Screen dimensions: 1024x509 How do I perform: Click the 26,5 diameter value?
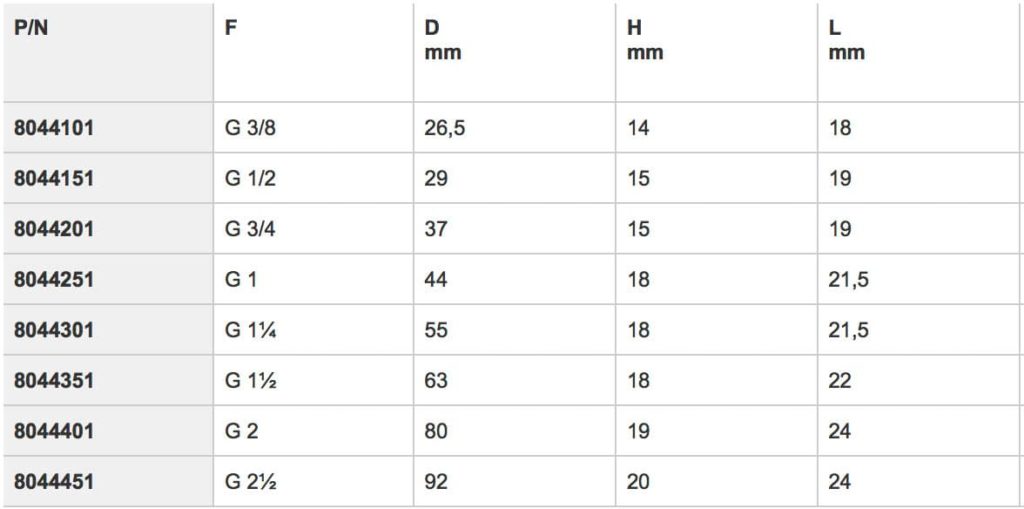click(445, 128)
